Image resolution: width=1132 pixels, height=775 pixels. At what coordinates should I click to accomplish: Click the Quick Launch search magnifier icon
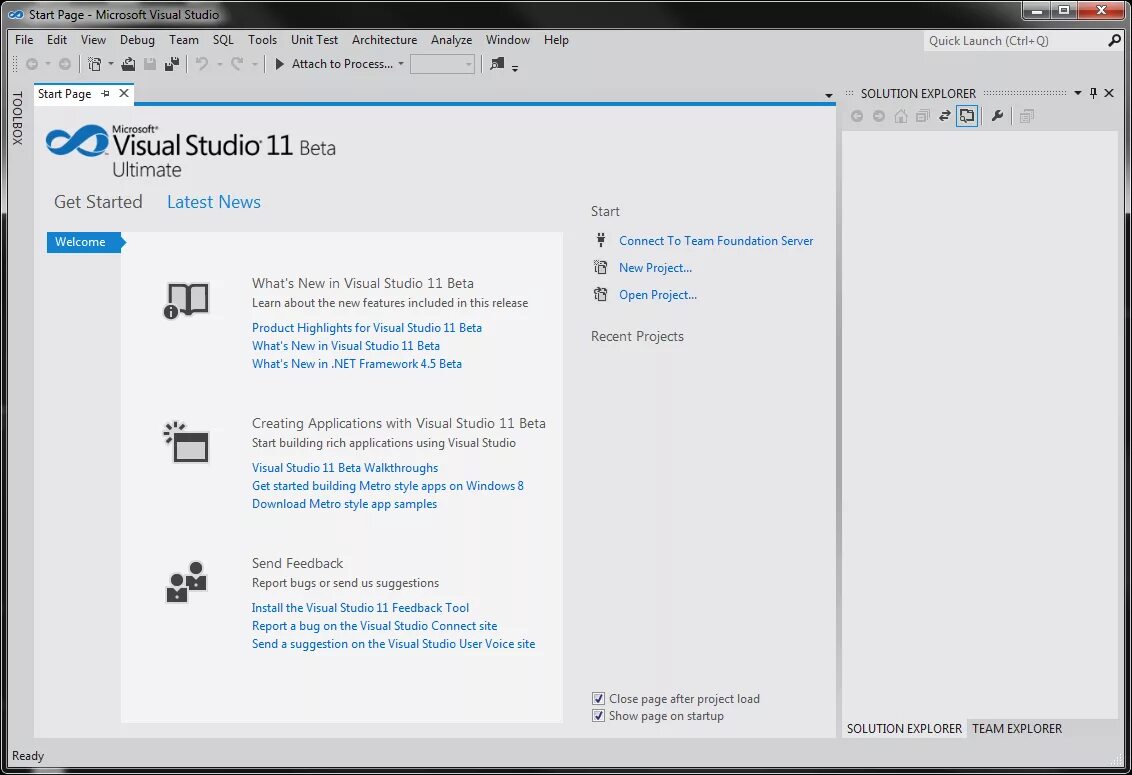click(x=1114, y=40)
